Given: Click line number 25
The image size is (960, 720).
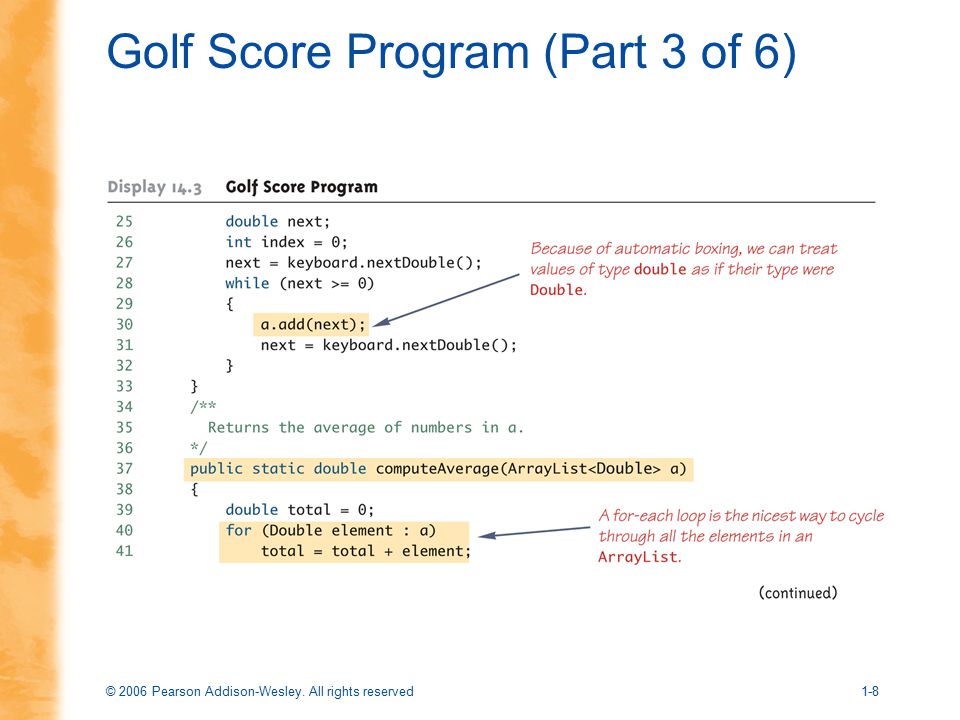Looking at the screenshot, I should [124, 221].
